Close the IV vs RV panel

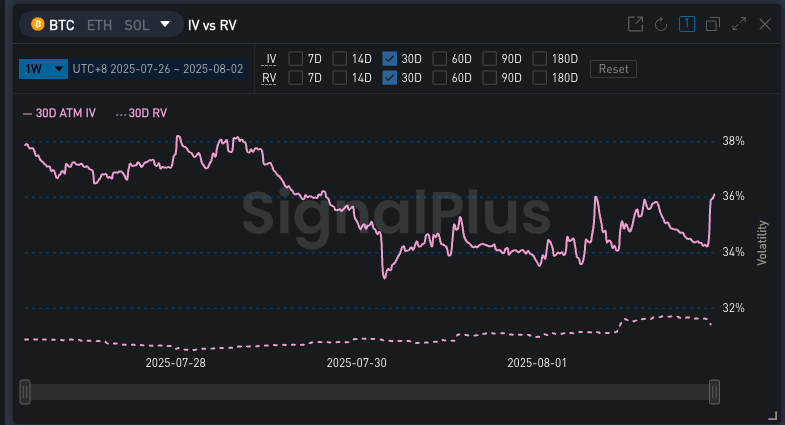[x=765, y=24]
